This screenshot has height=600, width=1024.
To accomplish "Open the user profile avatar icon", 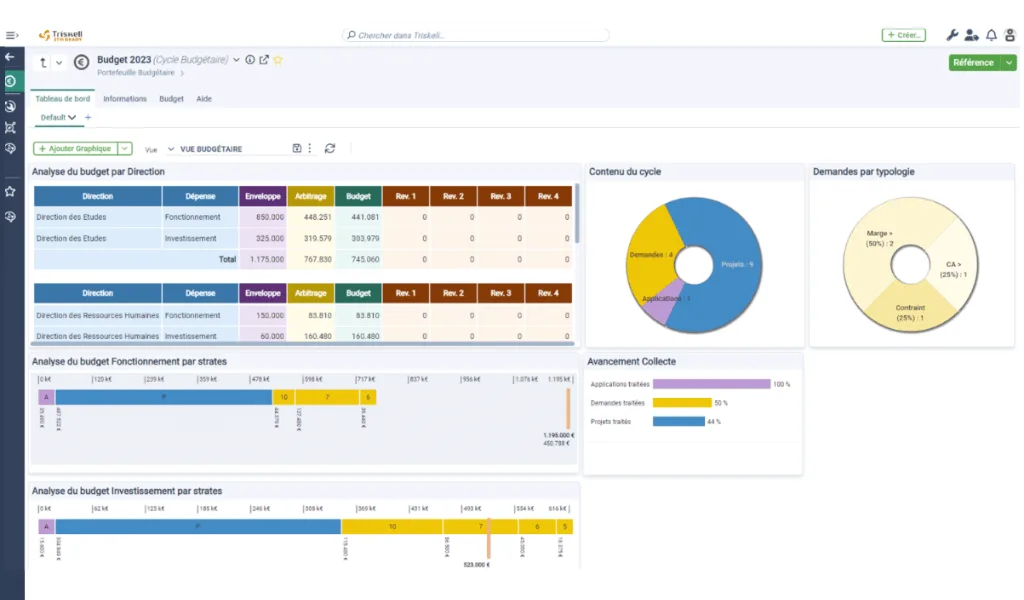I will [x=1010, y=35].
